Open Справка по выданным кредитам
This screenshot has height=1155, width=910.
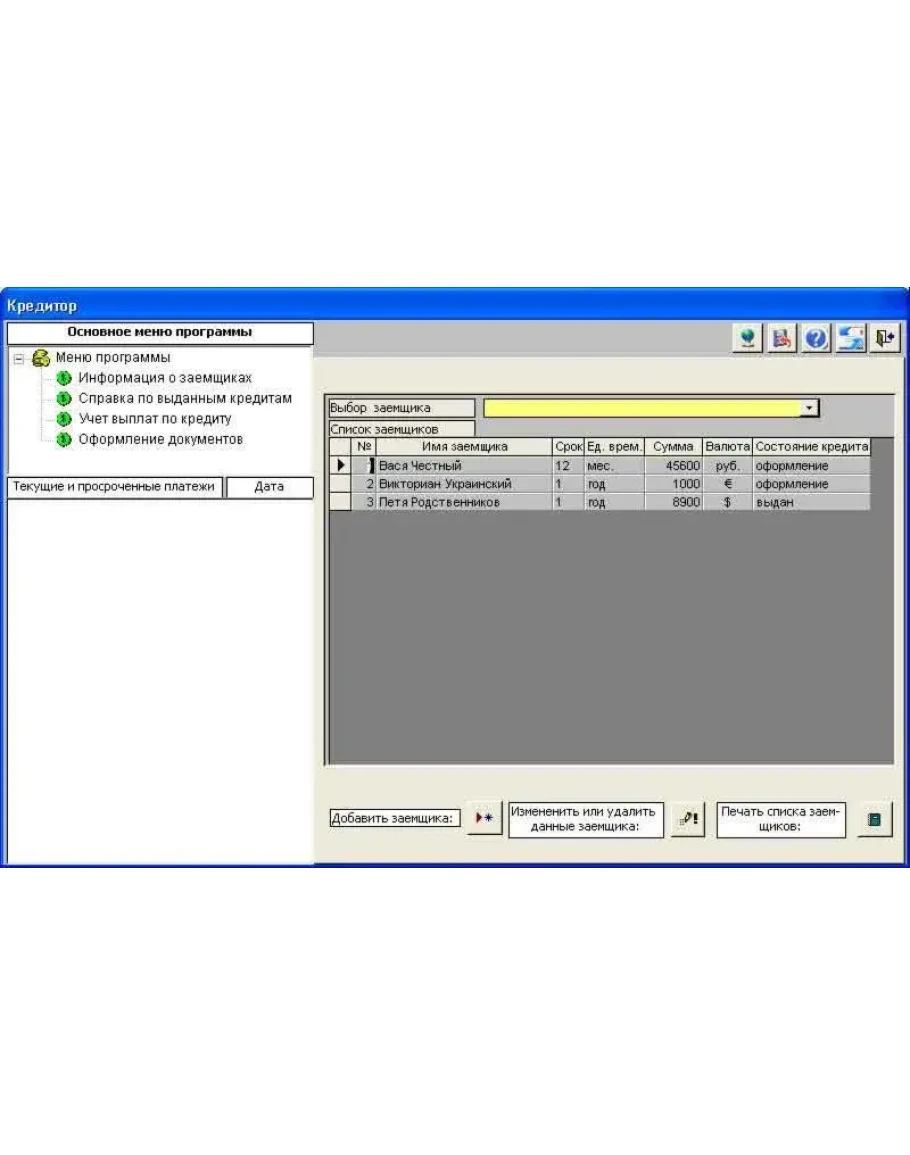pyautogui.click(x=185, y=398)
